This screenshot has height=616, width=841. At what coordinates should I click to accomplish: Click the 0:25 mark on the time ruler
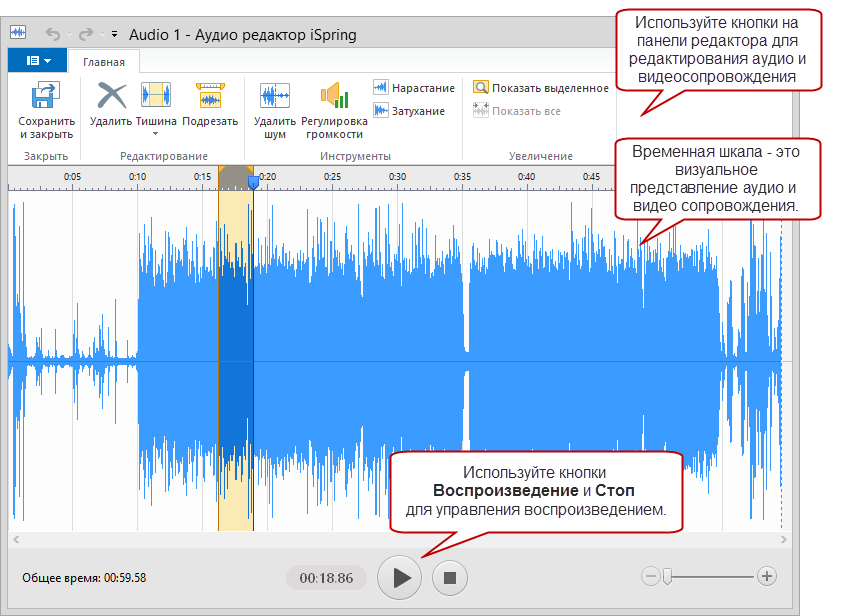(x=333, y=177)
